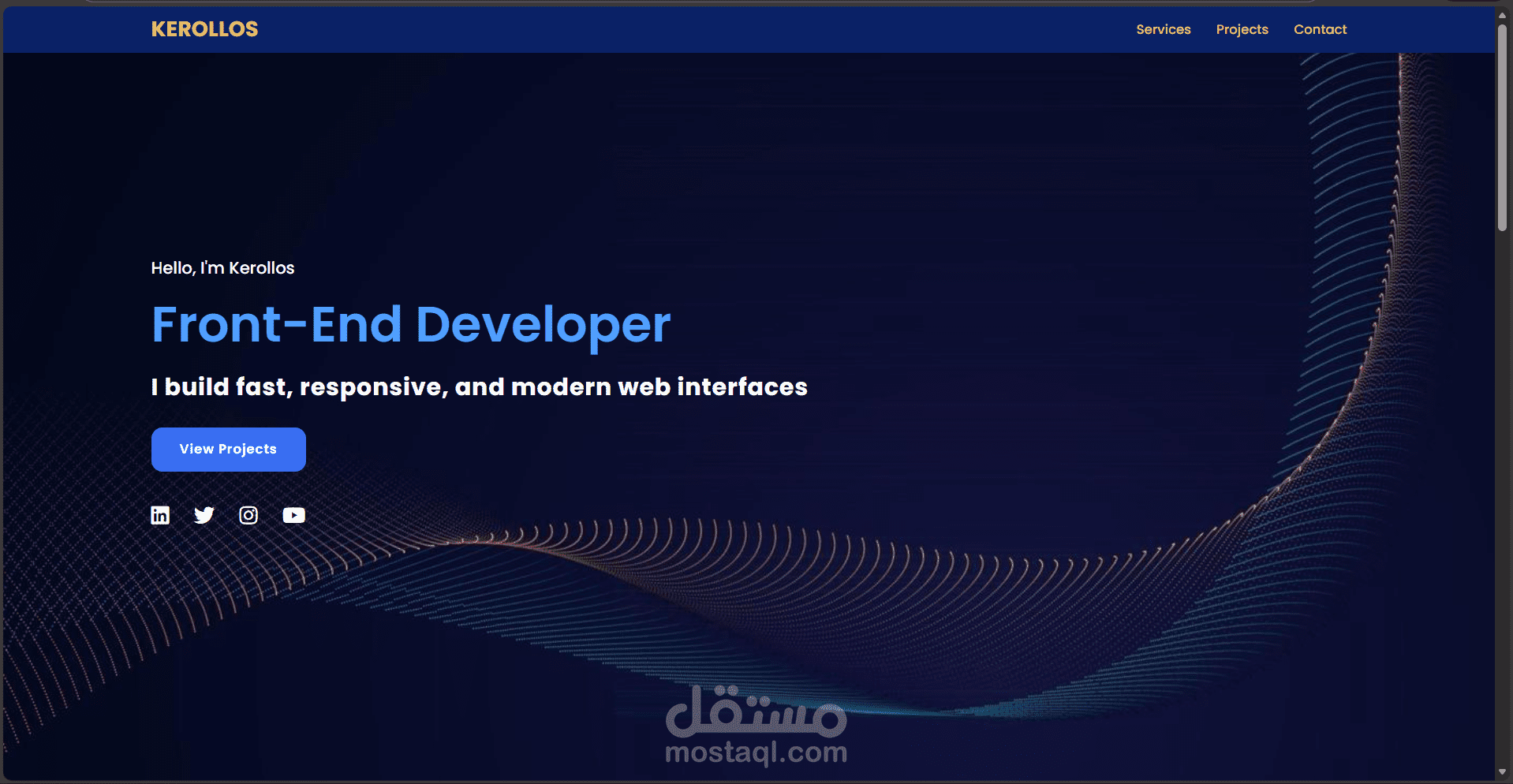This screenshot has height=784, width=1513.
Task: Select the tagline about modern web interfaces
Action: [x=479, y=386]
